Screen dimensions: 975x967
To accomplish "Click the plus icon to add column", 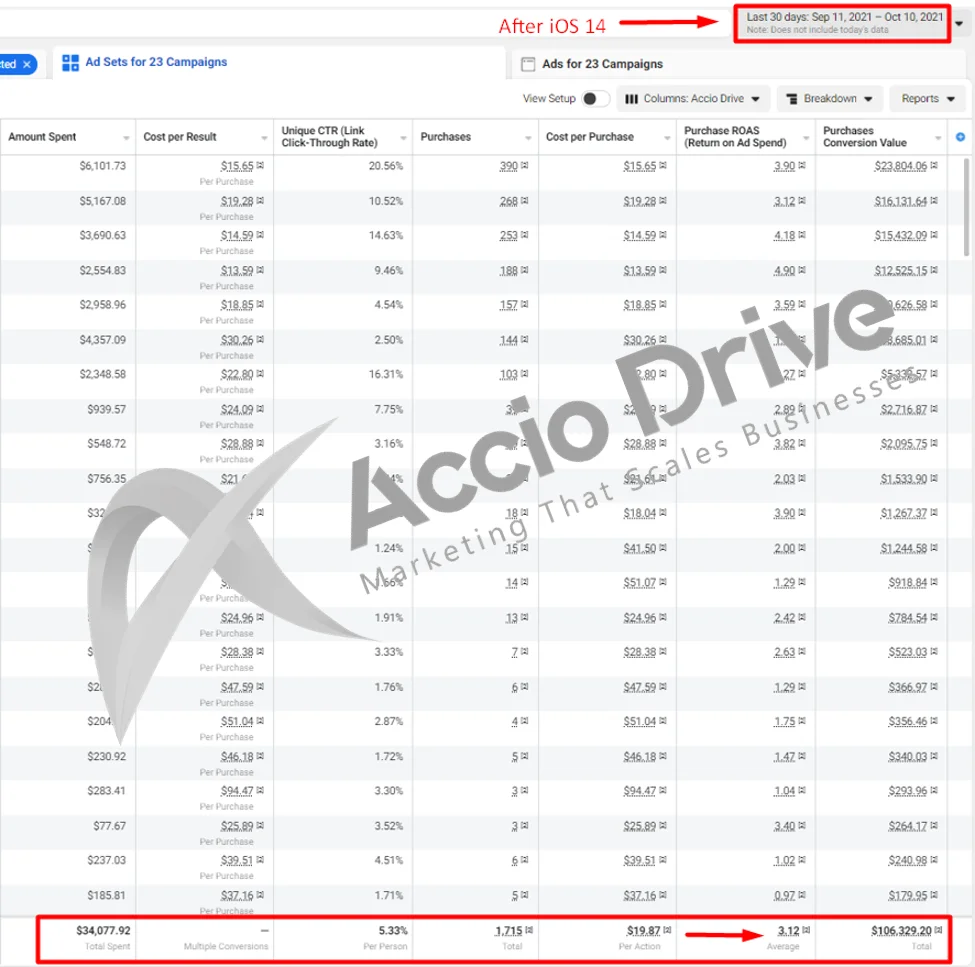I will click(x=961, y=137).
